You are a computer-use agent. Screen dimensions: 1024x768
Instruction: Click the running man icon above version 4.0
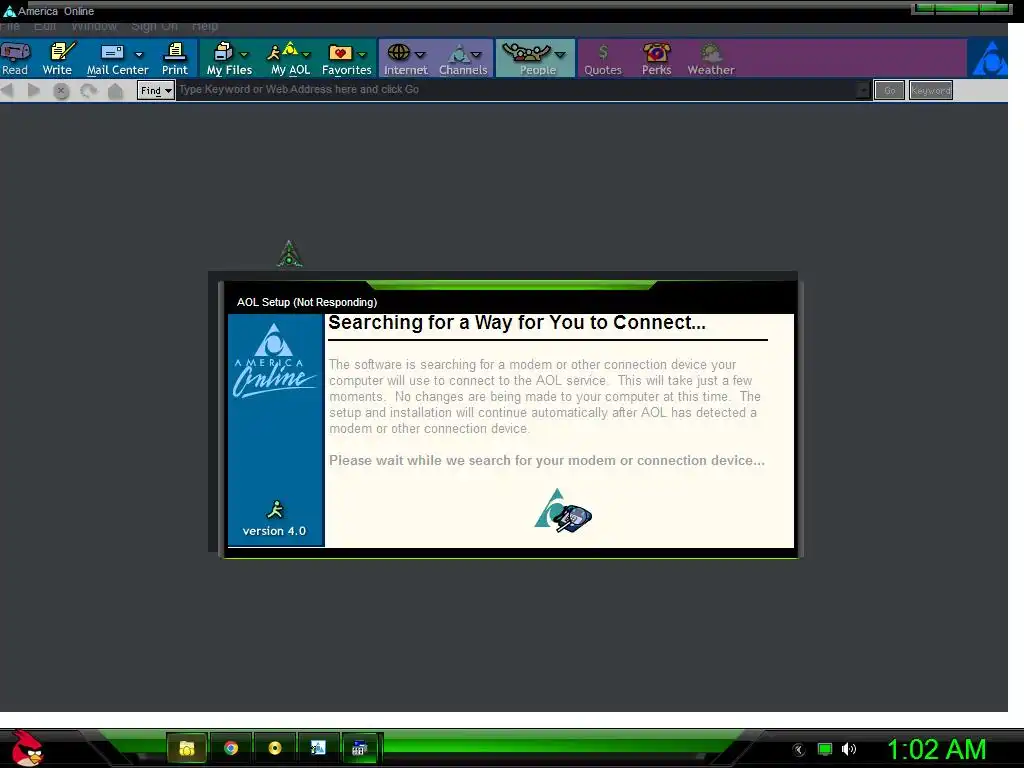point(275,509)
